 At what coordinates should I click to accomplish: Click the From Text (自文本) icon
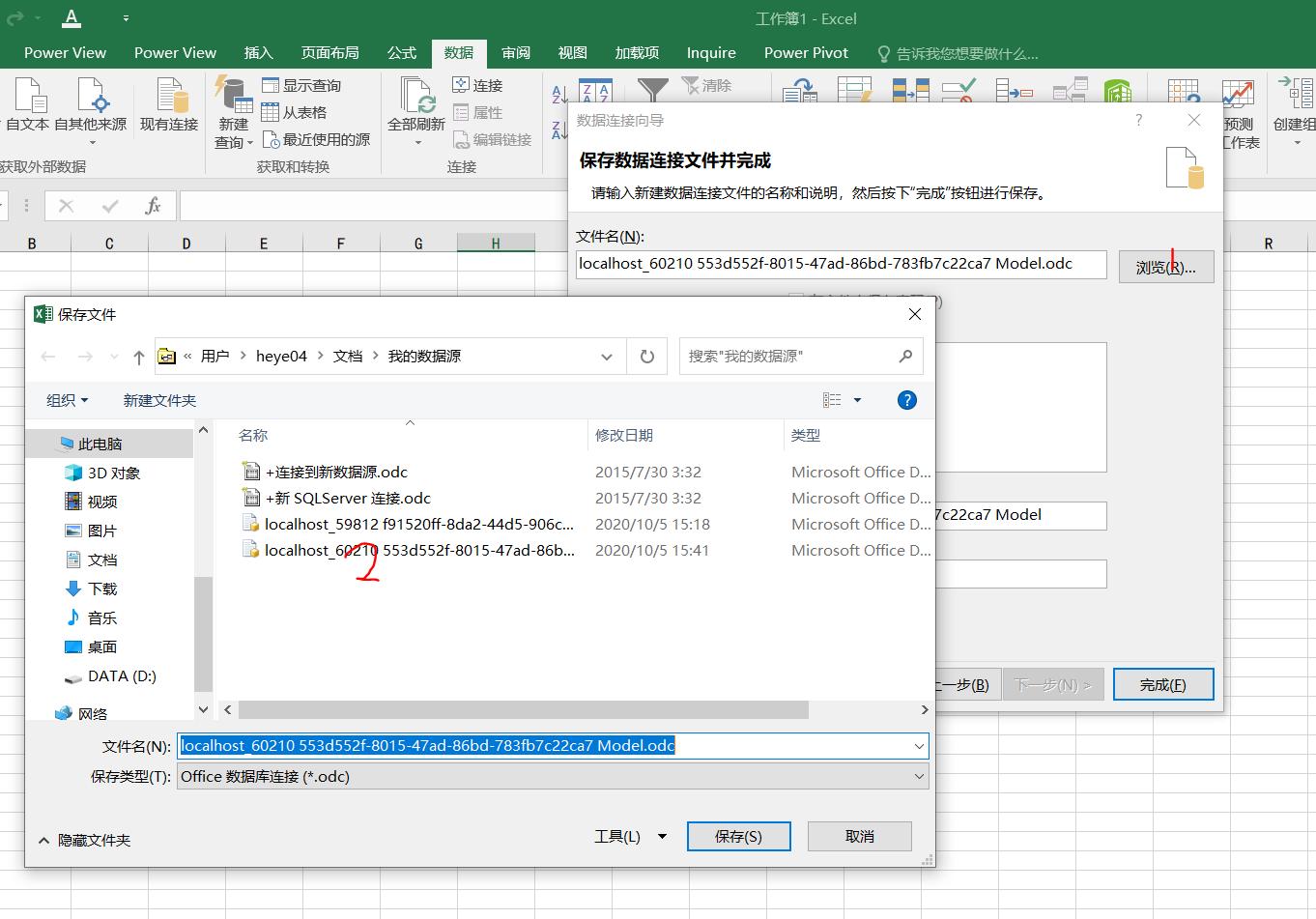click(x=29, y=97)
